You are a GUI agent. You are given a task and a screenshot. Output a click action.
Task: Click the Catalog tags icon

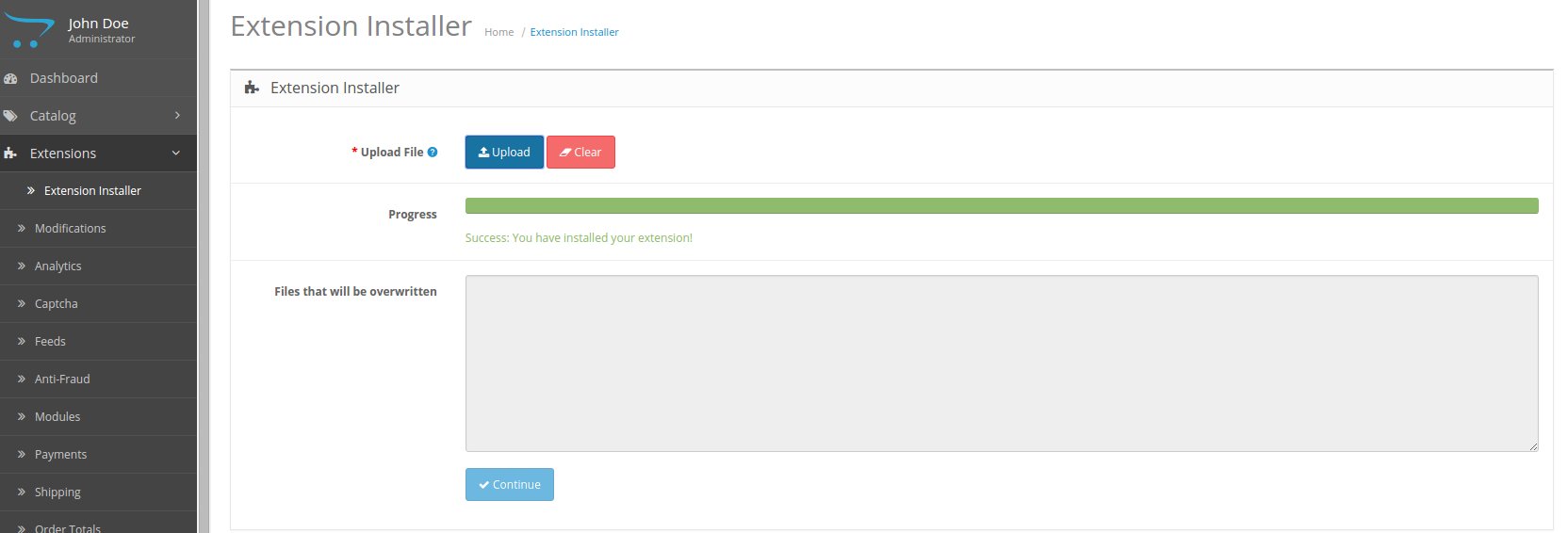point(11,117)
